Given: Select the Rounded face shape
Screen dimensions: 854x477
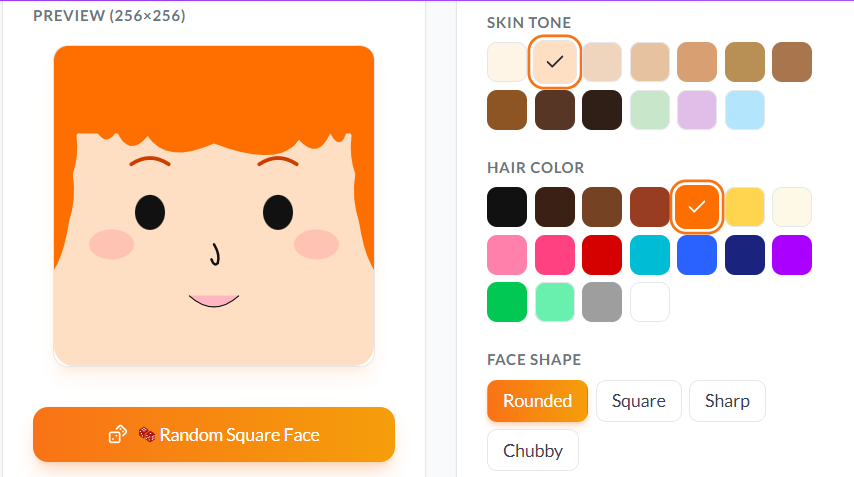Looking at the screenshot, I should [538, 401].
